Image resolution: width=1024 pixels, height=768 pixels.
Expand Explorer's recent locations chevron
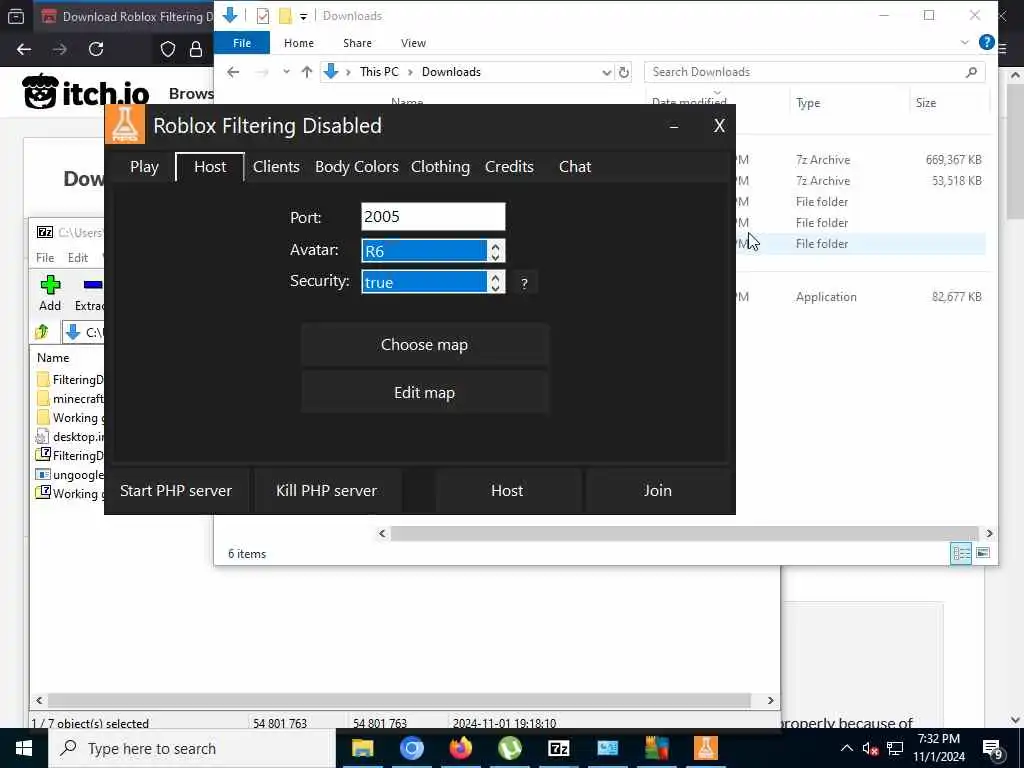286,72
